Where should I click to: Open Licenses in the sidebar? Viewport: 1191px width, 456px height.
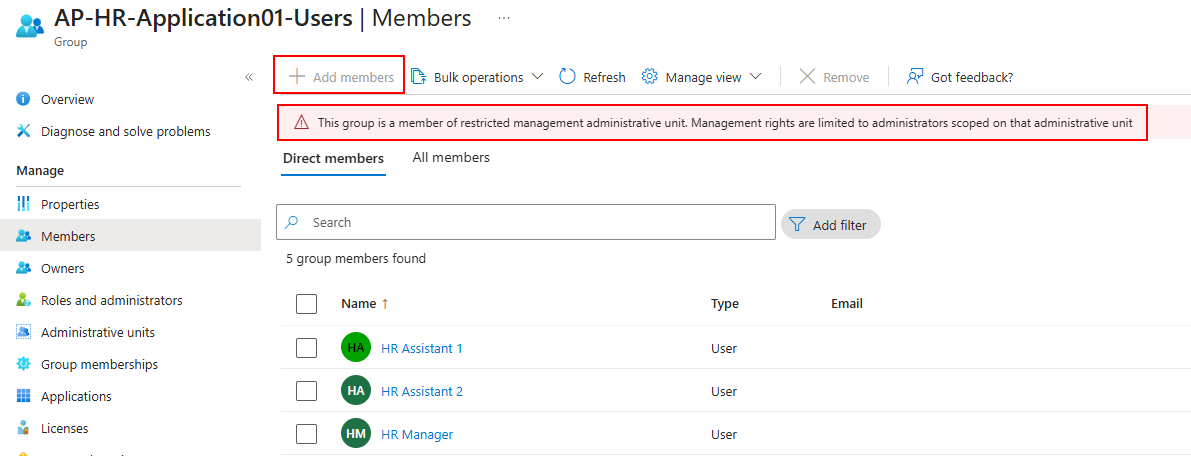tap(65, 428)
